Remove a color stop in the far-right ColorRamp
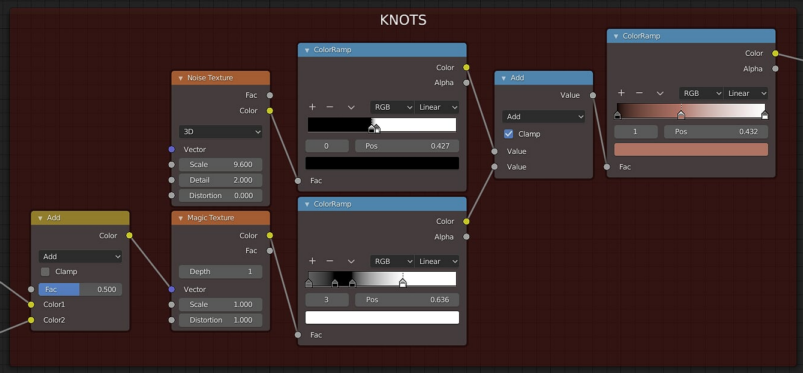The height and width of the screenshot is (373, 803). point(639,93)
